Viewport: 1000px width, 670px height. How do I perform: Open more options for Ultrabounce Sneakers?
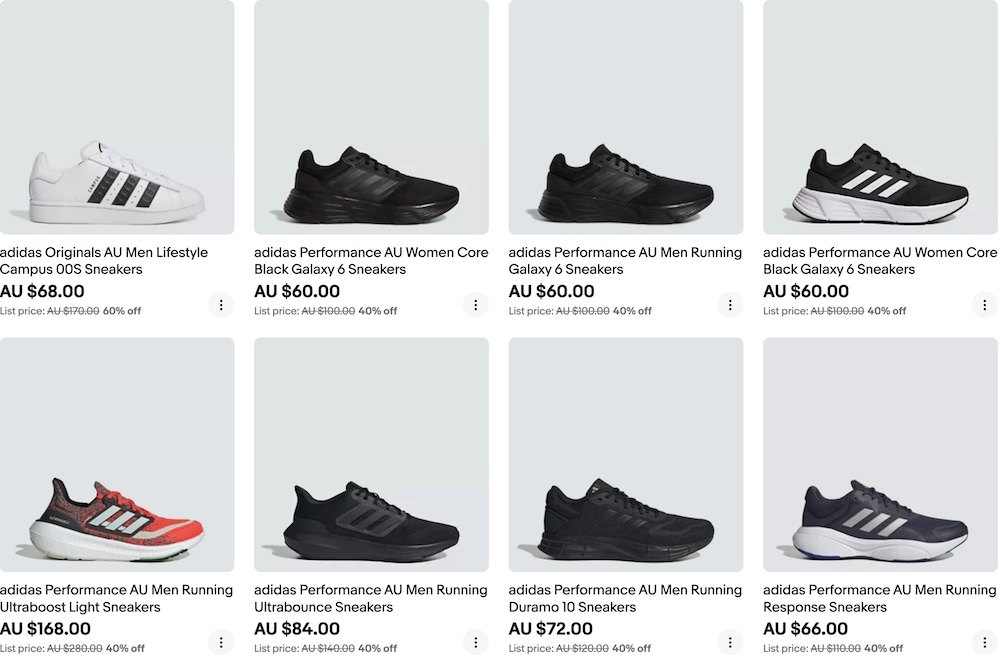click(475, 642)
